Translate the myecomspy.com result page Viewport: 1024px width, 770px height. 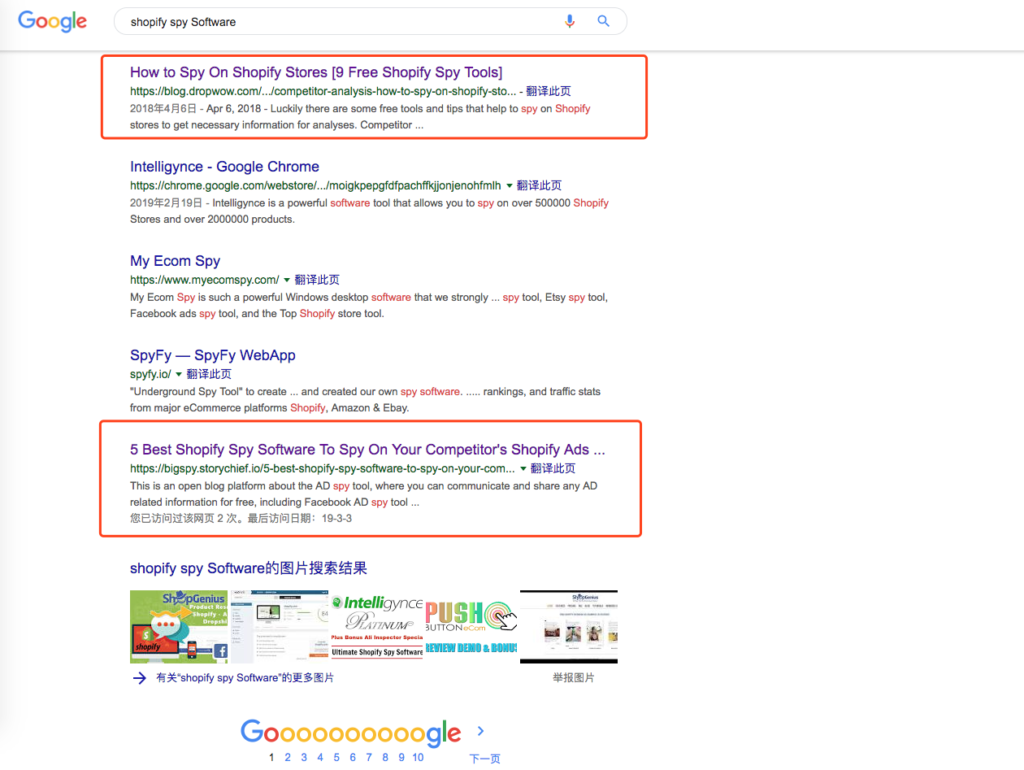tap(317, 280)
